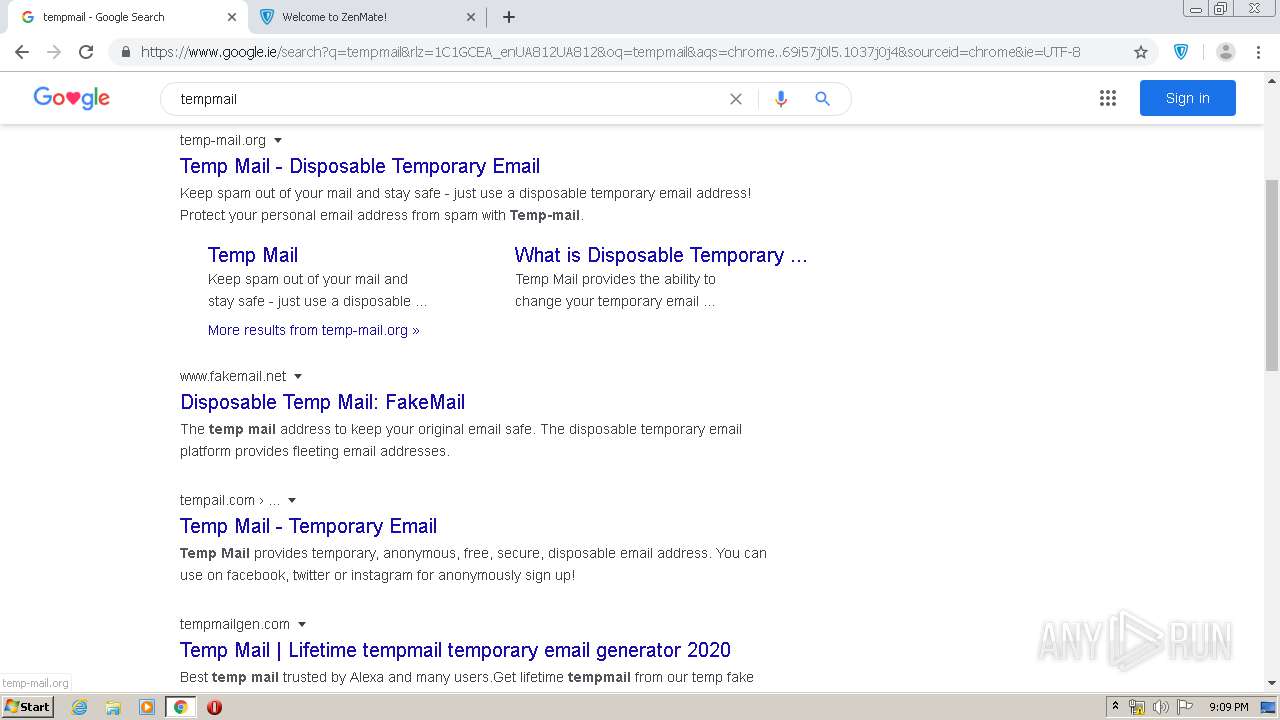Open network status tray icon

pos(1137,707)
